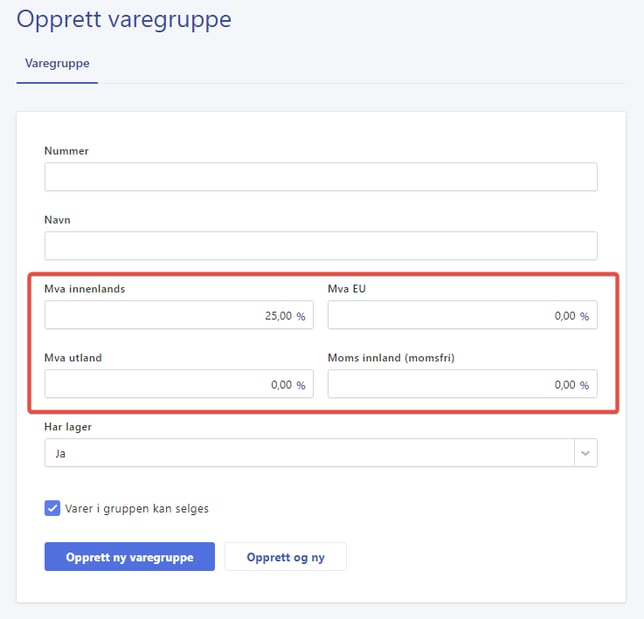Click the Opprett og ny button
The height and width of the screenshot is (619, 644).
coord(285,557)
